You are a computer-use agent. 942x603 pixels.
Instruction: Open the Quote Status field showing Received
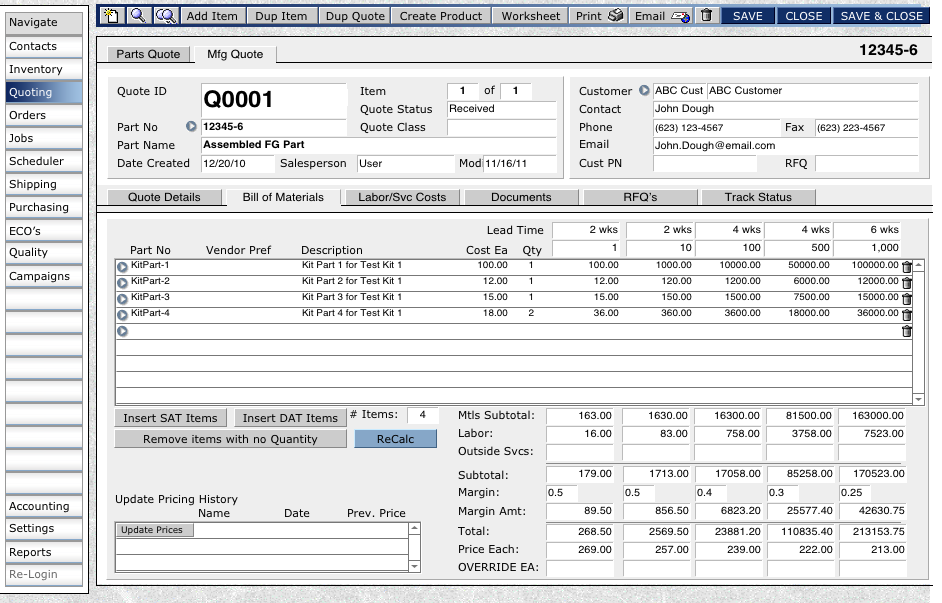pyautogui.click(x=500, y=109)
